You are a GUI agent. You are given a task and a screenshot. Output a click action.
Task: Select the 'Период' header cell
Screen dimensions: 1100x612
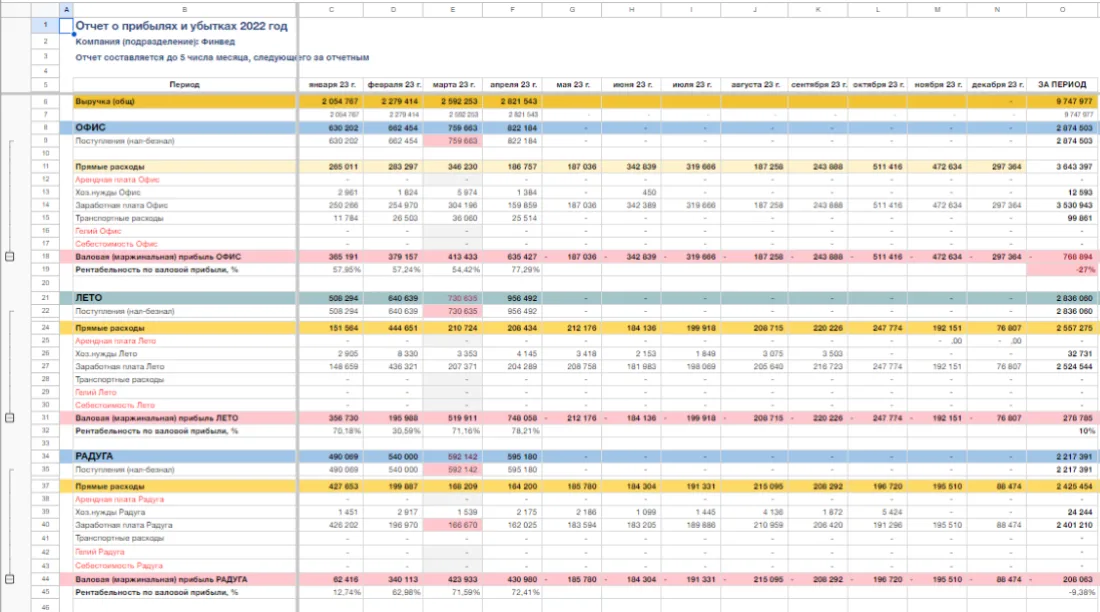click(185, 84)
